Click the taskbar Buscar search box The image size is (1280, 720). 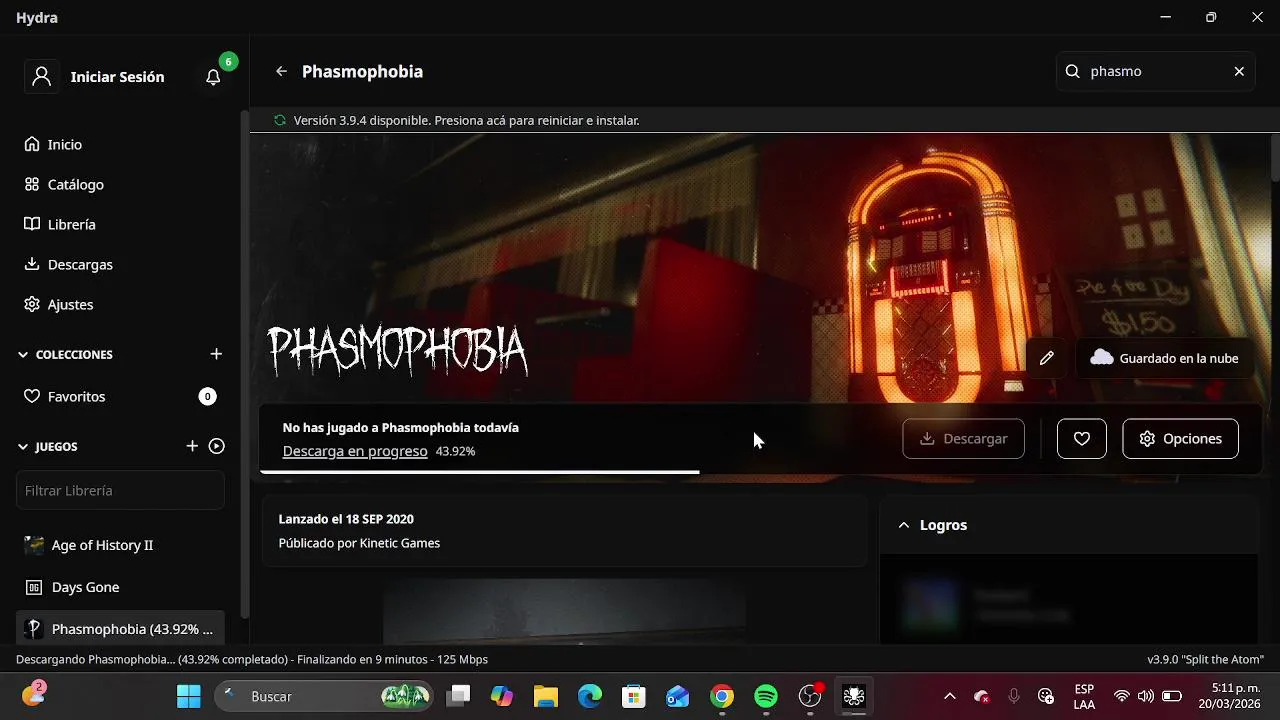325,696
